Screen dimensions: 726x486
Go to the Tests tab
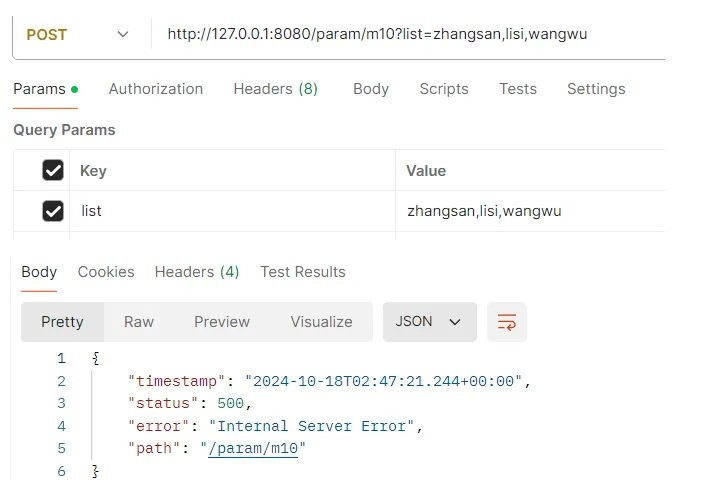518,89
